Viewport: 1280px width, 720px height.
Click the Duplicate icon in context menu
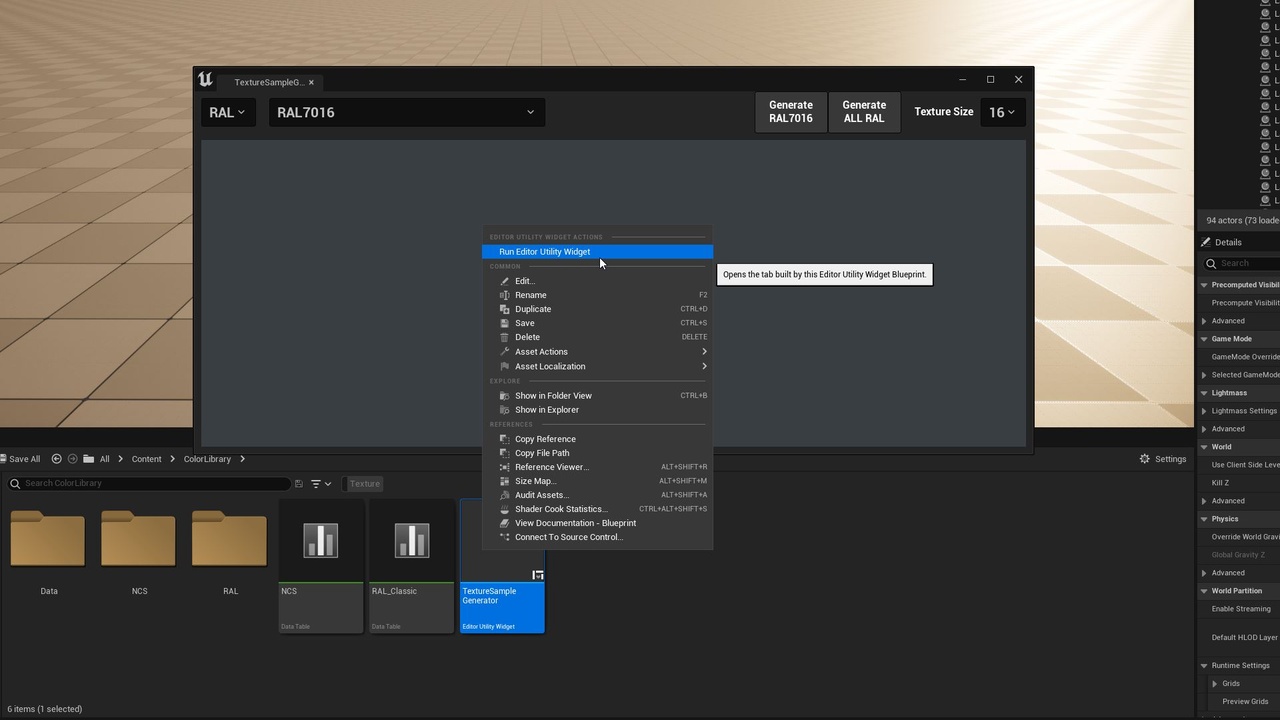[504, 309]
